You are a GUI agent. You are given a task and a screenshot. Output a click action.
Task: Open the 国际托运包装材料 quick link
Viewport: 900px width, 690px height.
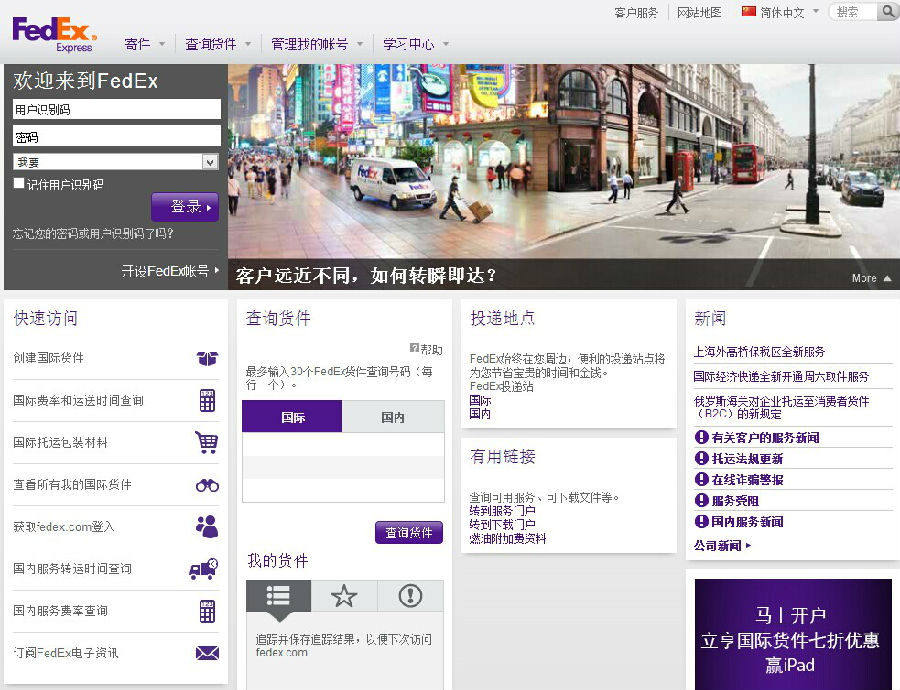point(60,442)
